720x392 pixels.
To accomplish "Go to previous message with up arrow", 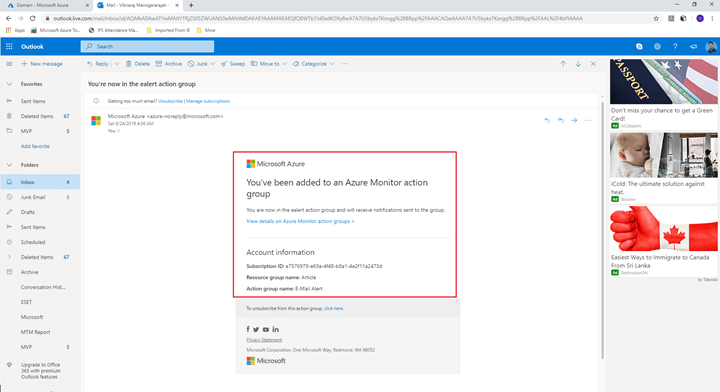I will [x=563, y=64].
